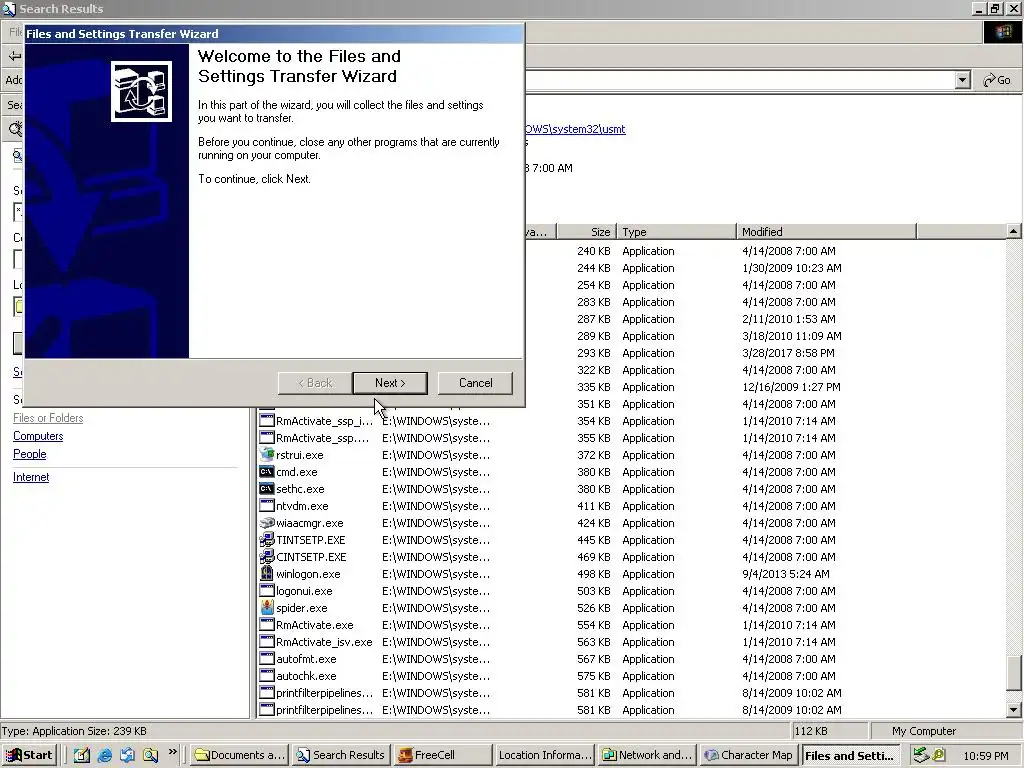Launch Internet Explorer from Quick Launch
Viewport: 1024px width, 768px height.
(x=104, y=755)
